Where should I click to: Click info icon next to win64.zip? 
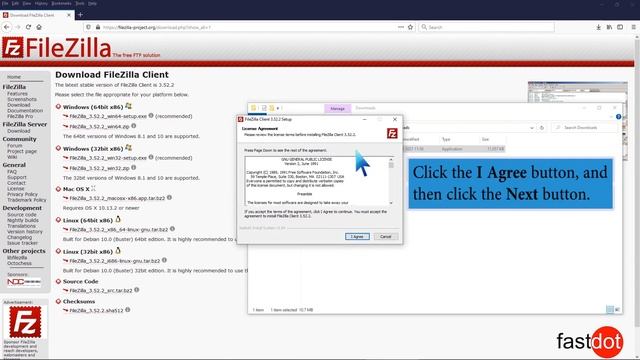pyautogui.click(x=133, y=126)
